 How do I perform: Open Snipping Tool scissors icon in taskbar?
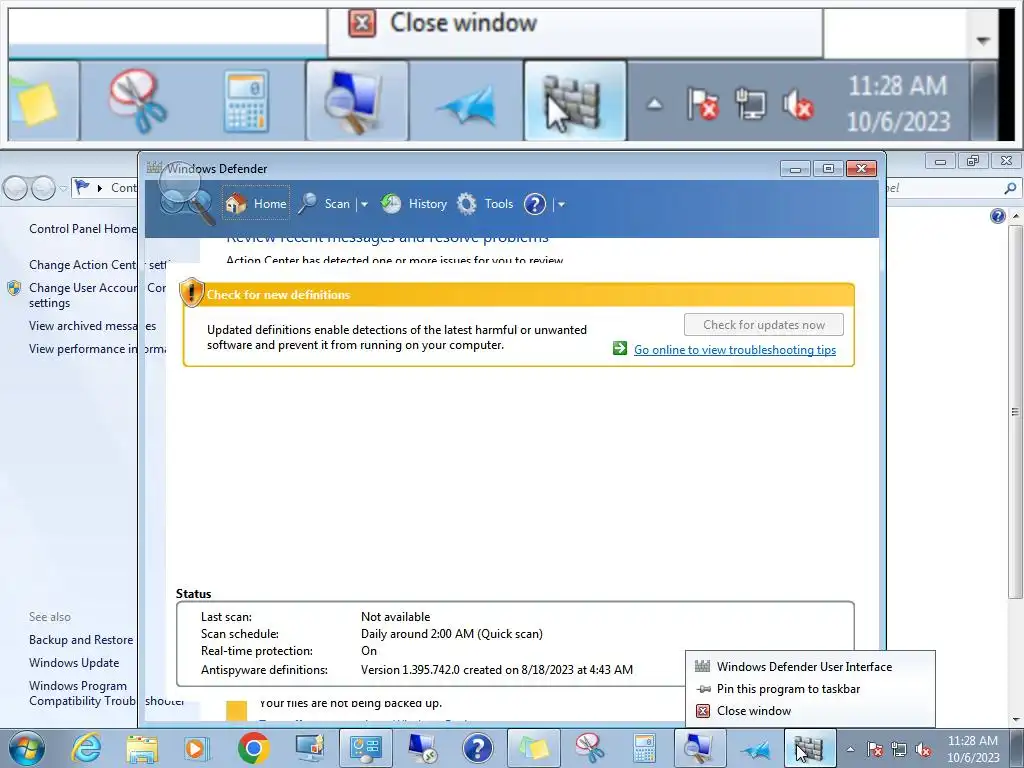[x=590, y=748]
